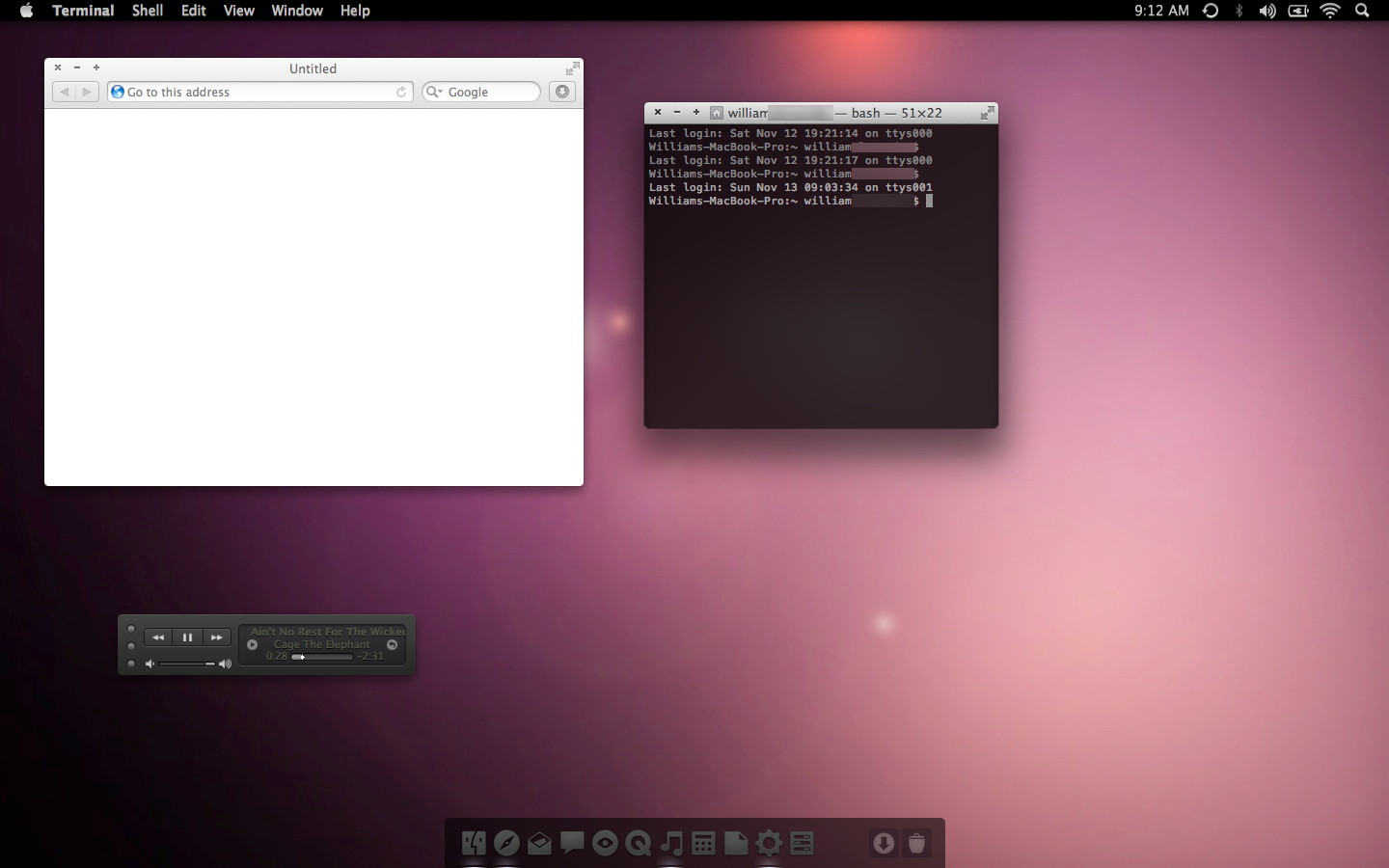Image resolution: width=1389 pixels, height=868 pixels.
Task: Click the curved return arrow in the mini player
Action: click(x=392, y=644)
